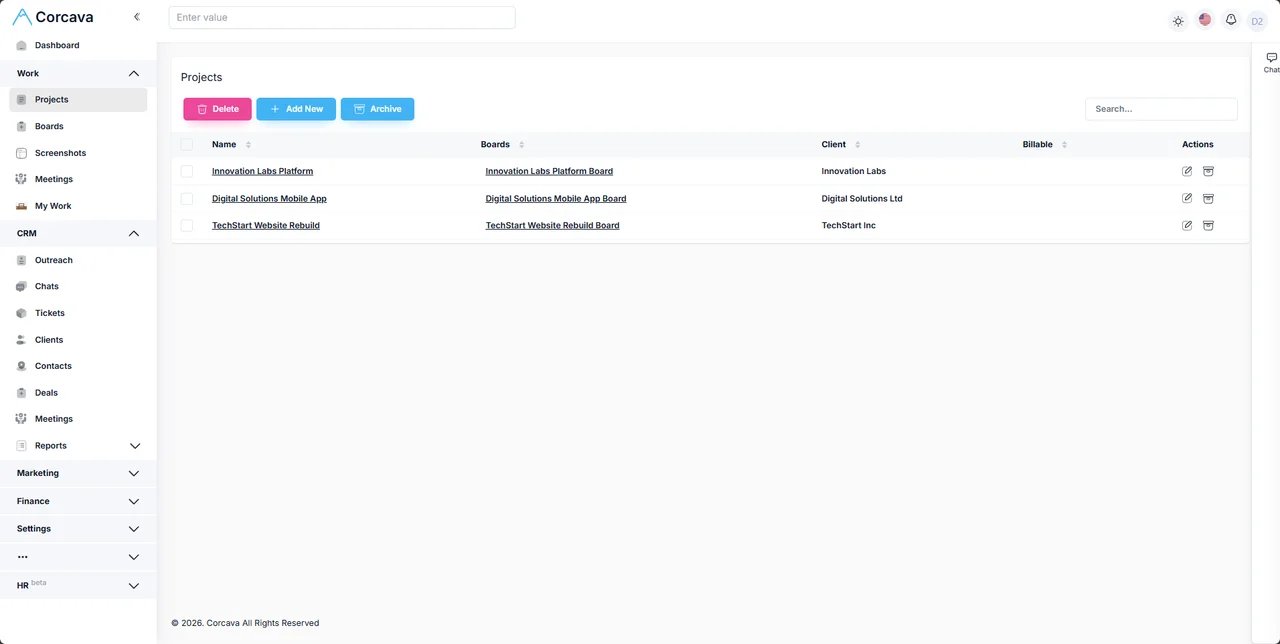The image size is (1280, 644).
Task: Sort by the Billable column arrows
Action: click(1064, 145)
